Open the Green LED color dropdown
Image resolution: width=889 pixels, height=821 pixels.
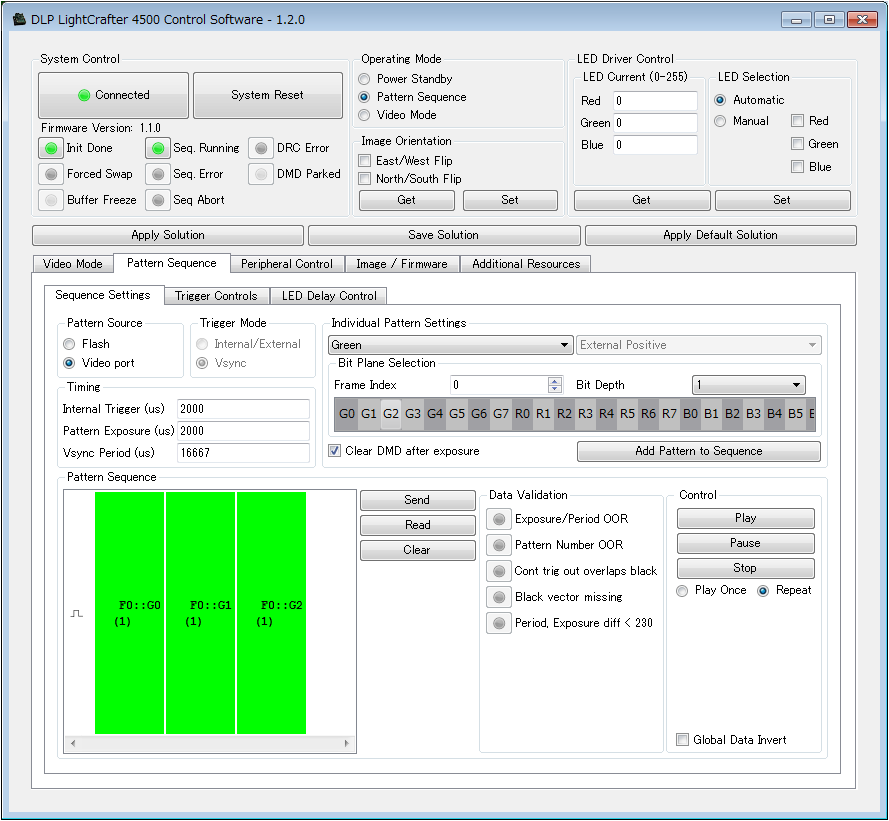click(450, 345)
